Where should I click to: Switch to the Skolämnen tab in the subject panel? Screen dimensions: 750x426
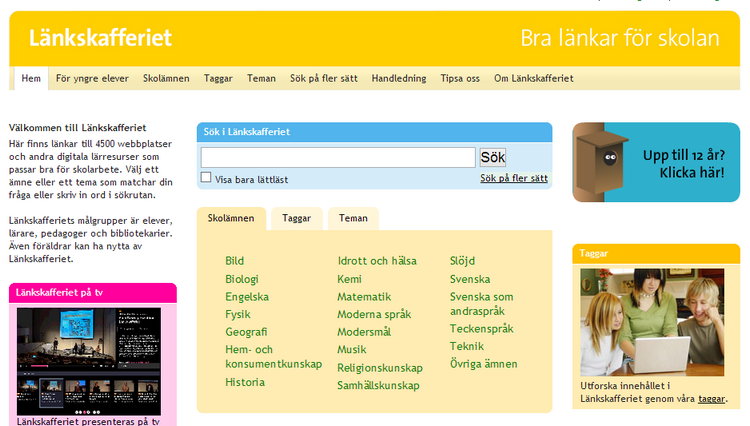[x=231, y=218]
